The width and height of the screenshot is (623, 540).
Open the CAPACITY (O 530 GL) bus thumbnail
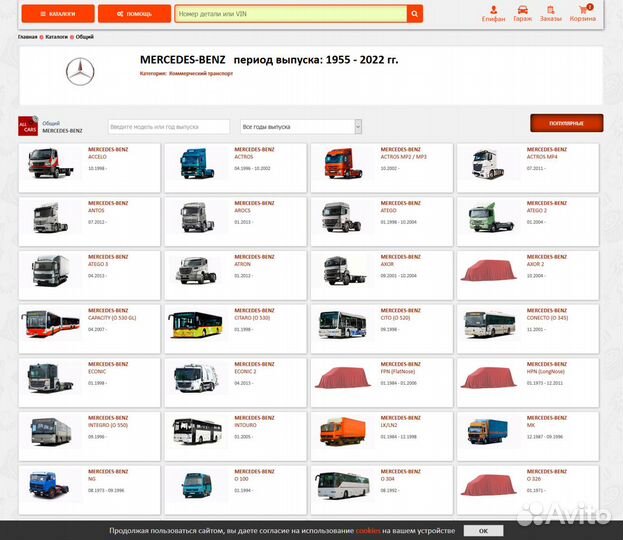click(50, 324)
